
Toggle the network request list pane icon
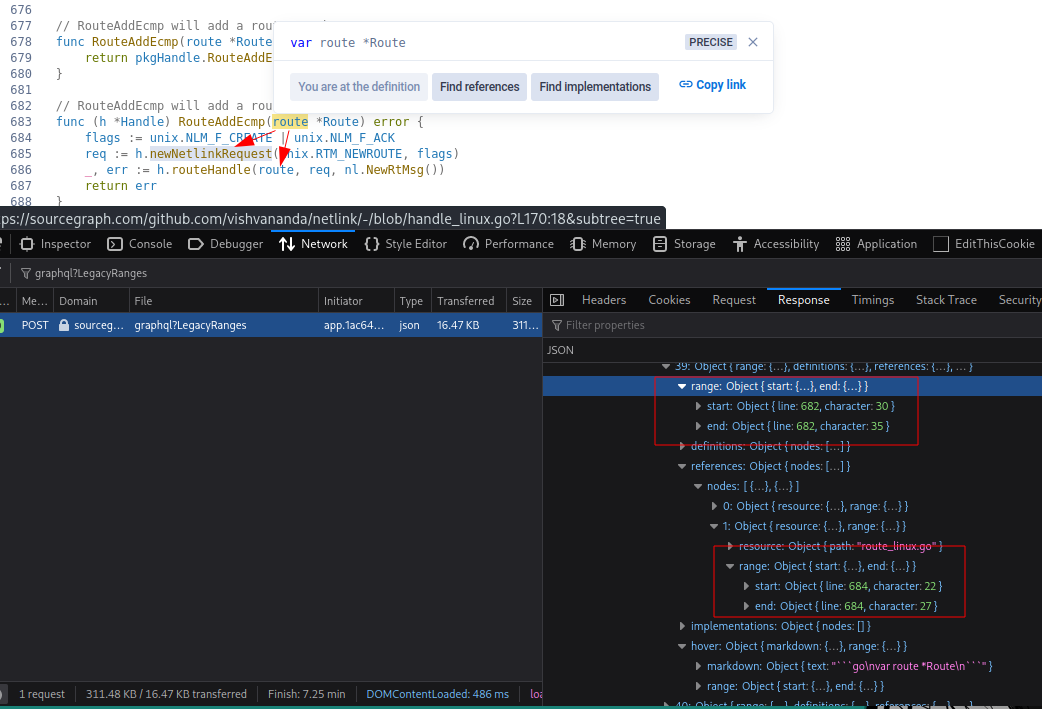pos(557,300)
